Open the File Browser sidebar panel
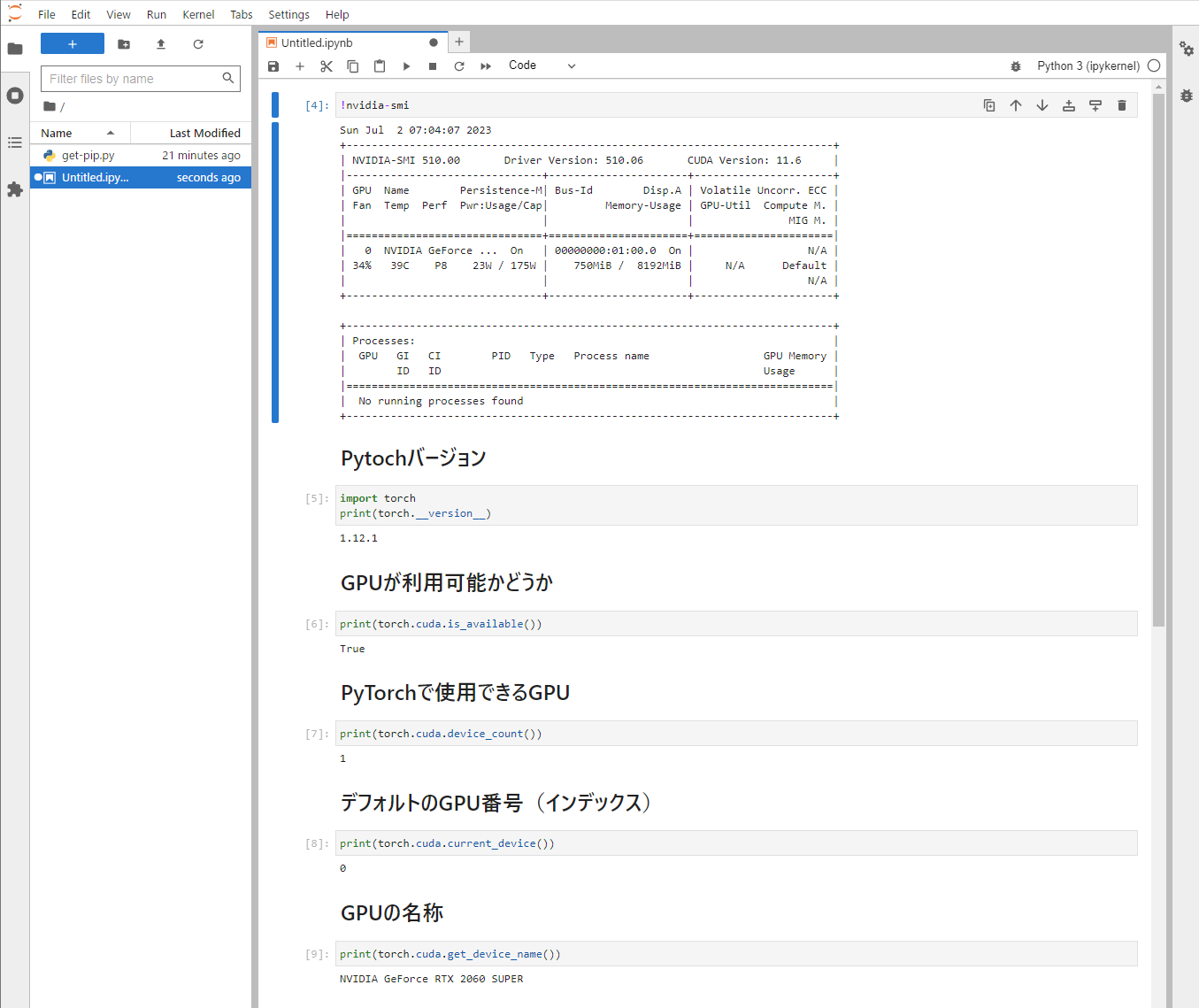The width and height of the screenshot is (1199, 1008). click(x=15, y=49)
